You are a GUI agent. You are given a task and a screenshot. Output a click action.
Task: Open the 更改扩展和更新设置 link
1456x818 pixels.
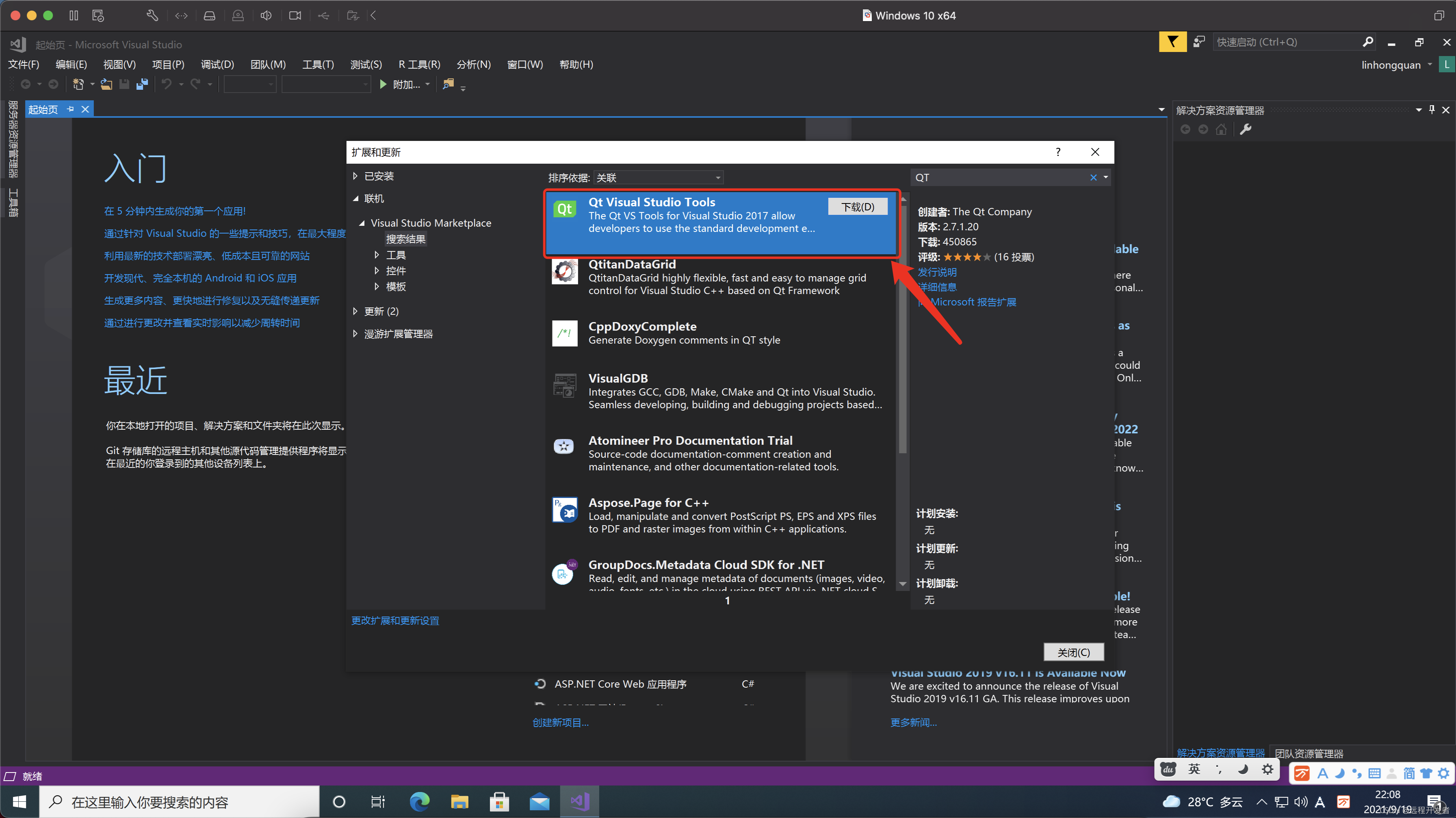coord(395,620)
